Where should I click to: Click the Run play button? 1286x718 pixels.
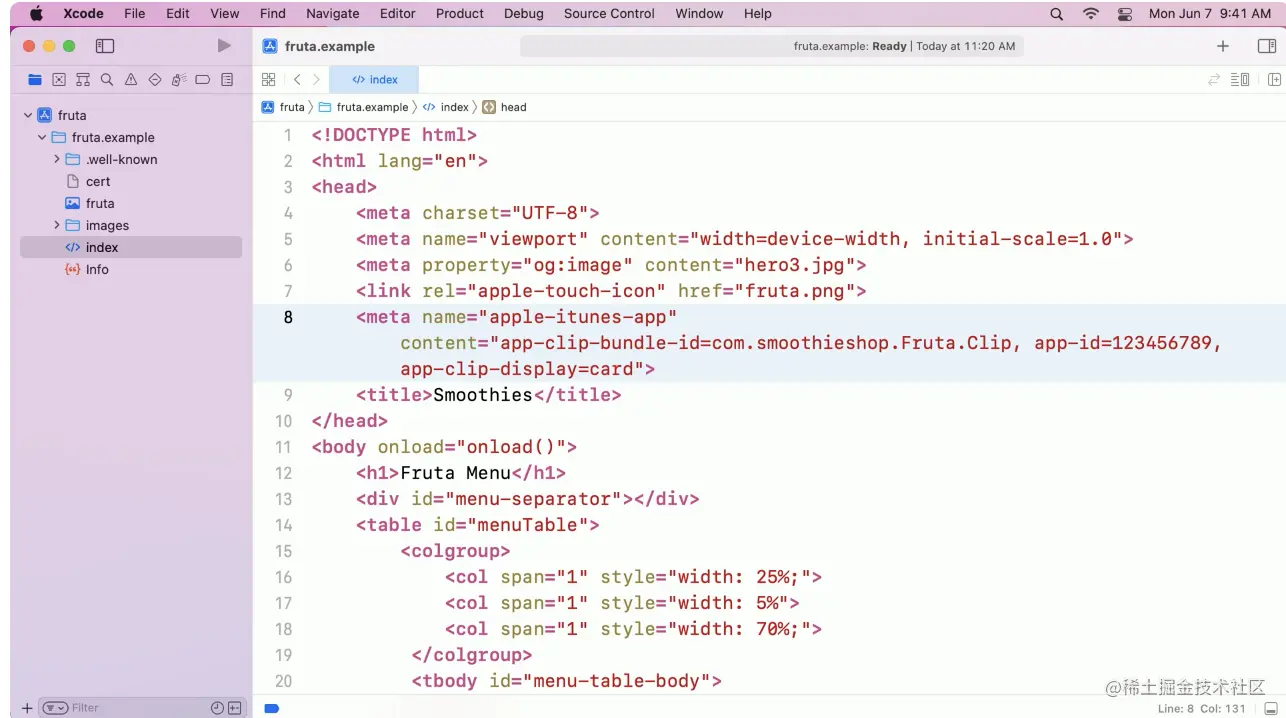224,46
